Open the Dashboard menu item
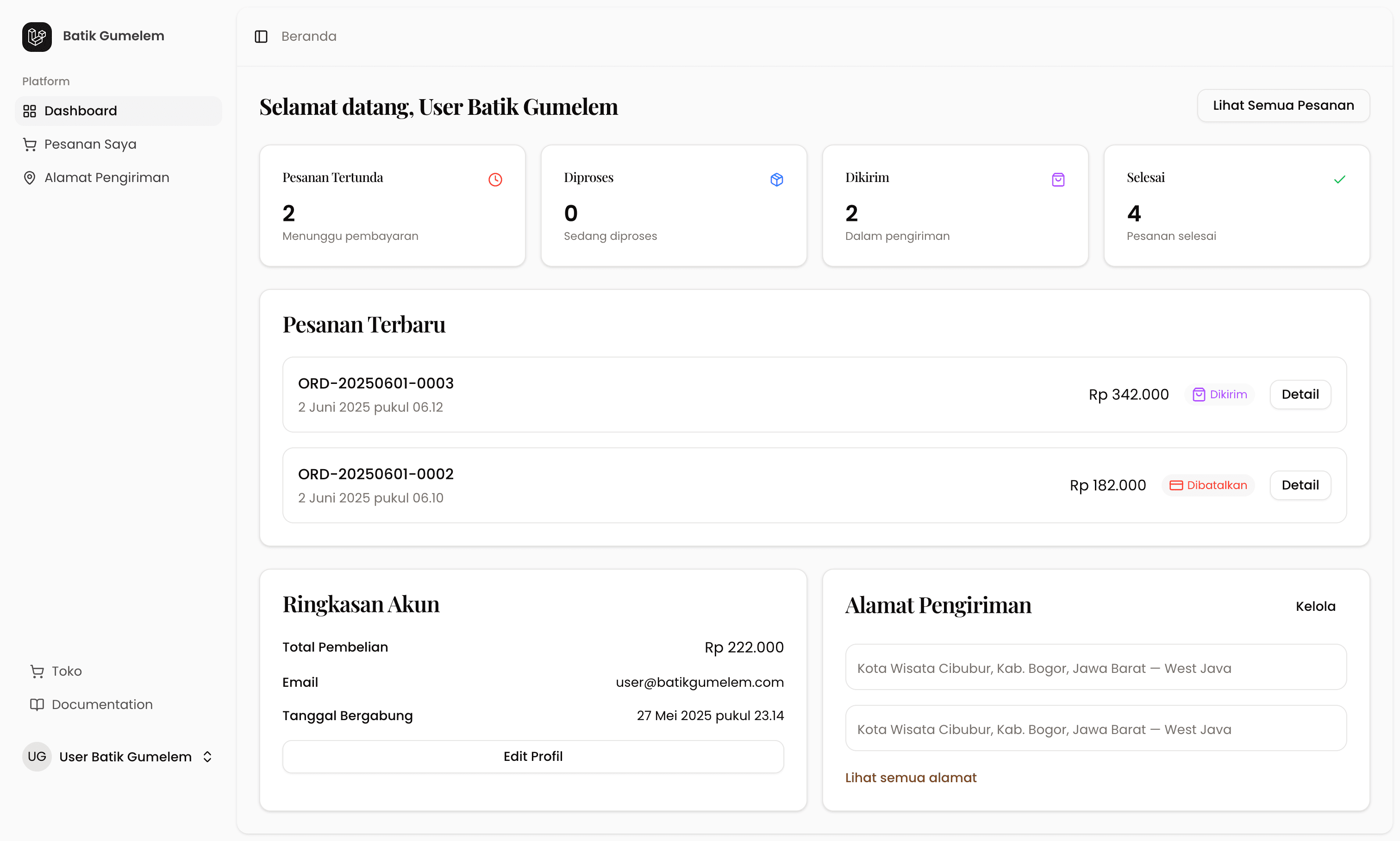 (x=119, y=111)
